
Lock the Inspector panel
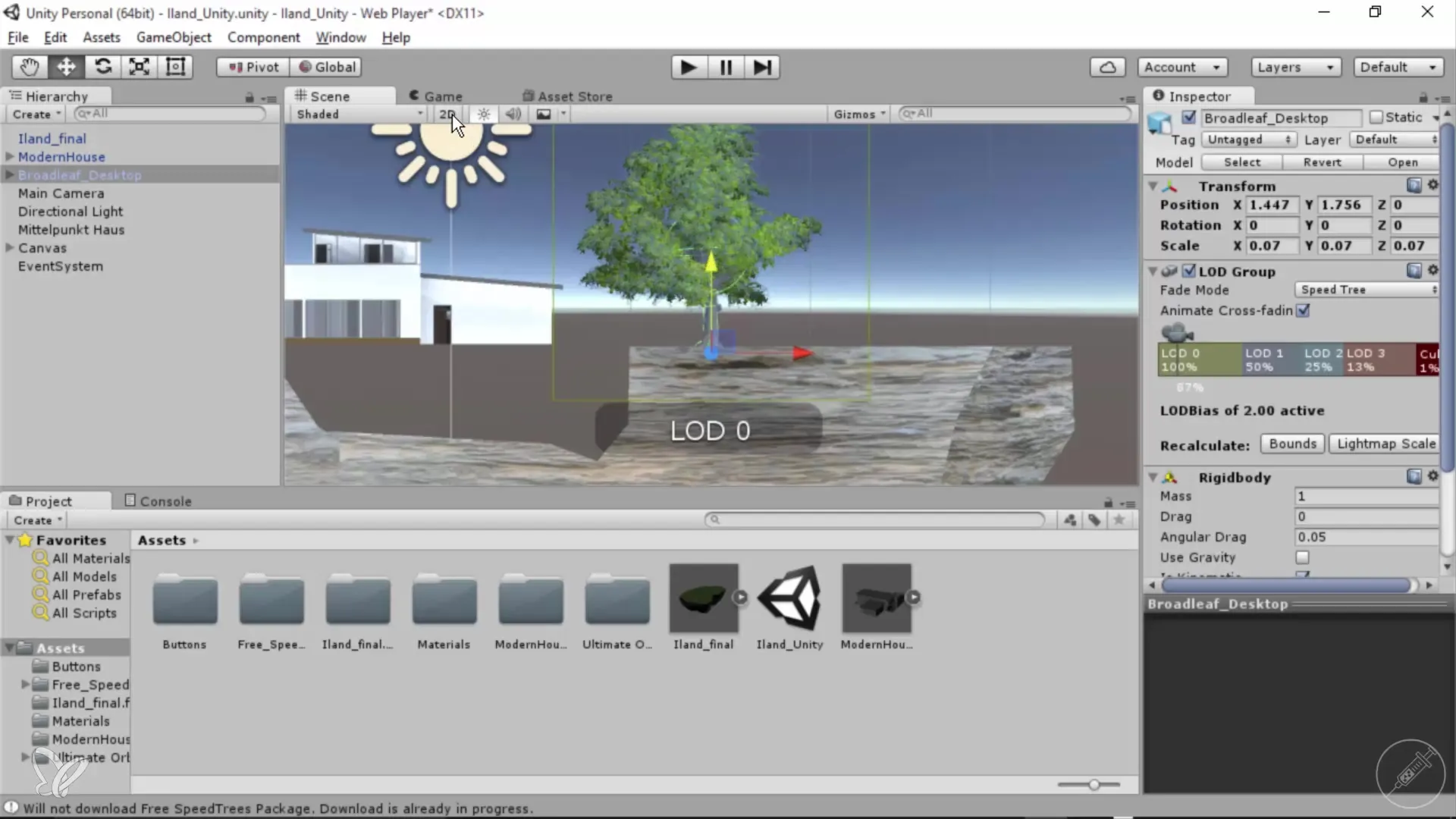pyautogui.click(x=1423, y=97)
